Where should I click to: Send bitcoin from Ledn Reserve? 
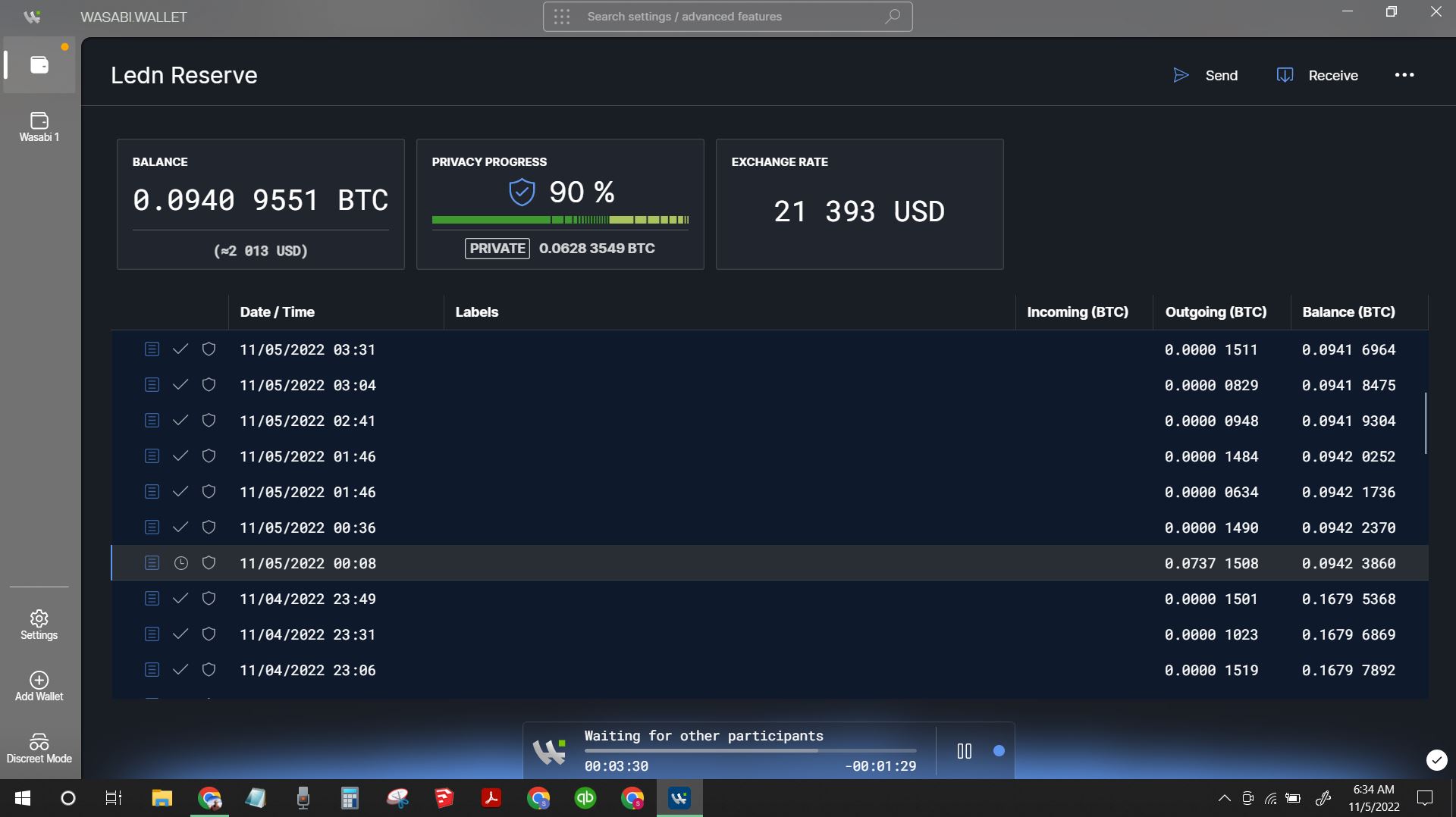pos(1206,75)
